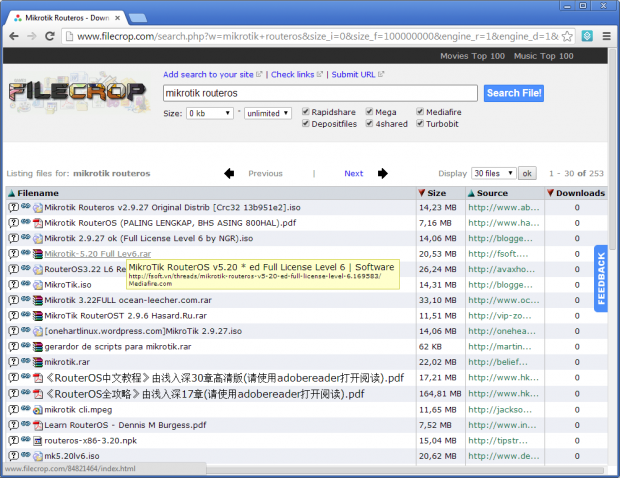Sort results by Downloads column header
This screenshot has height=478, width=620.
point(580,193)
